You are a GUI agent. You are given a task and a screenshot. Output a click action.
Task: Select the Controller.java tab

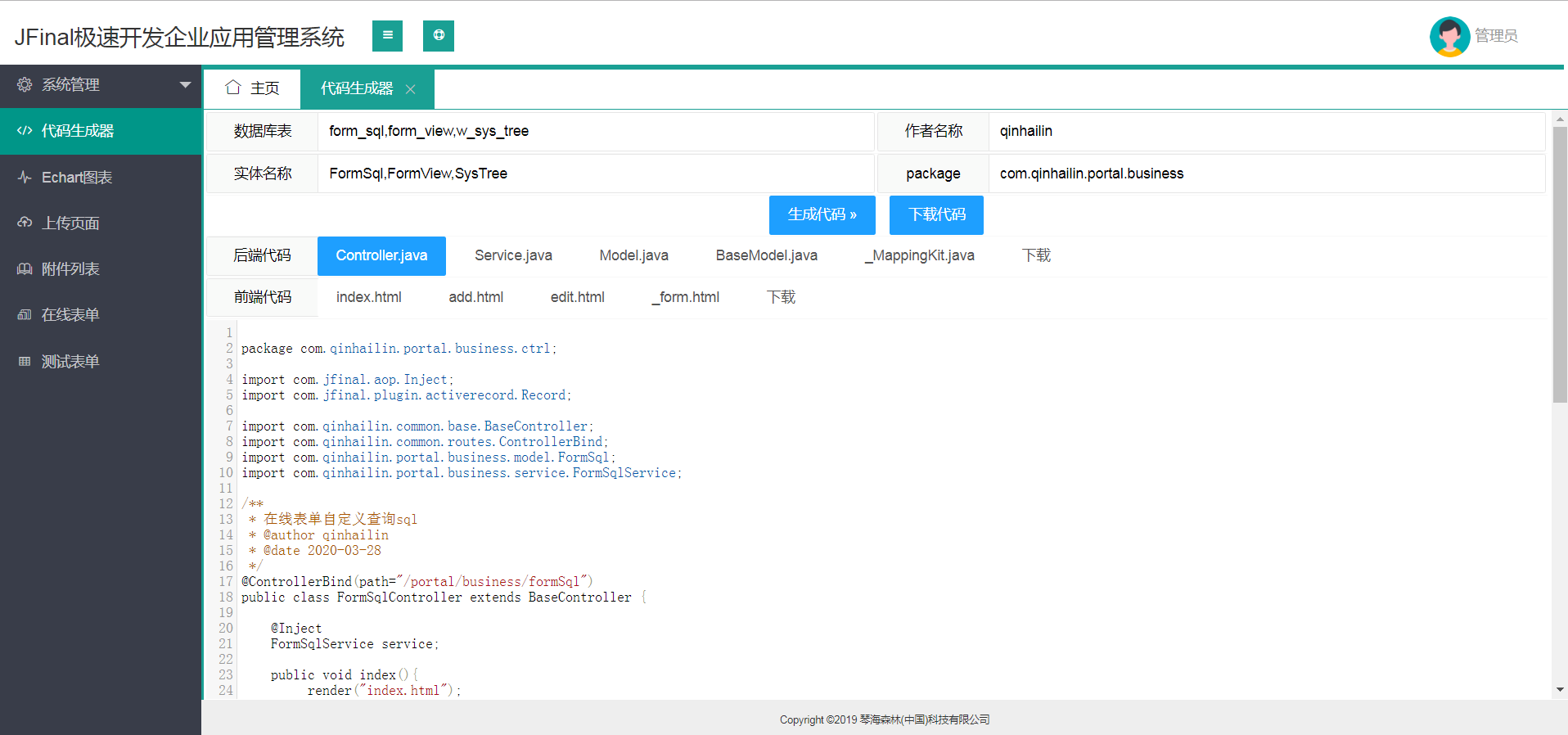pos(381,255)
